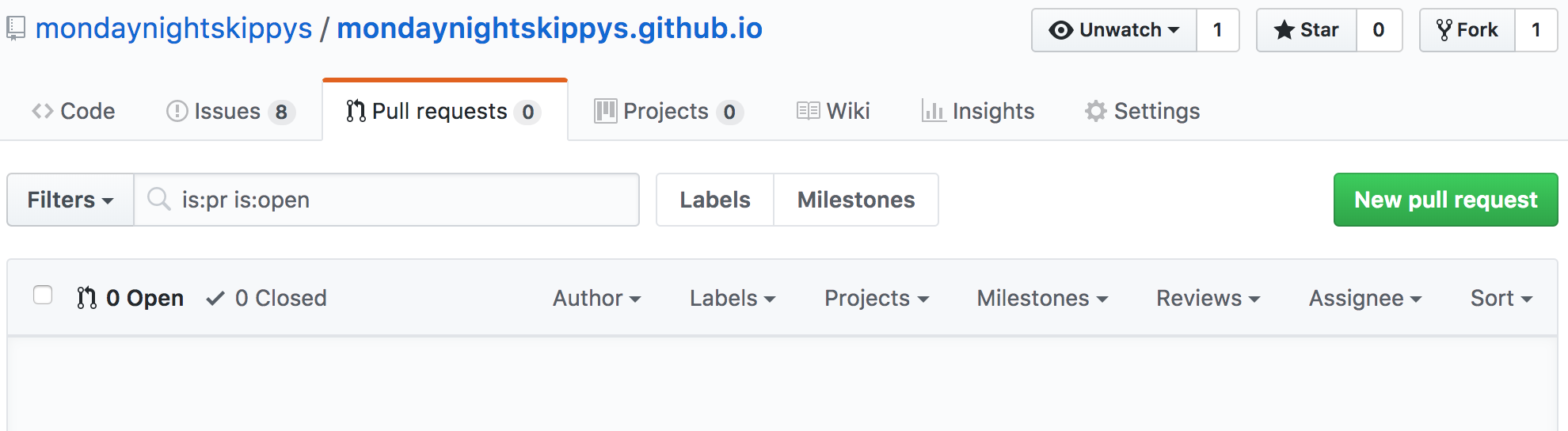Switch to the Projects tab
1568x431 pixels.
[x=669, y=111]
